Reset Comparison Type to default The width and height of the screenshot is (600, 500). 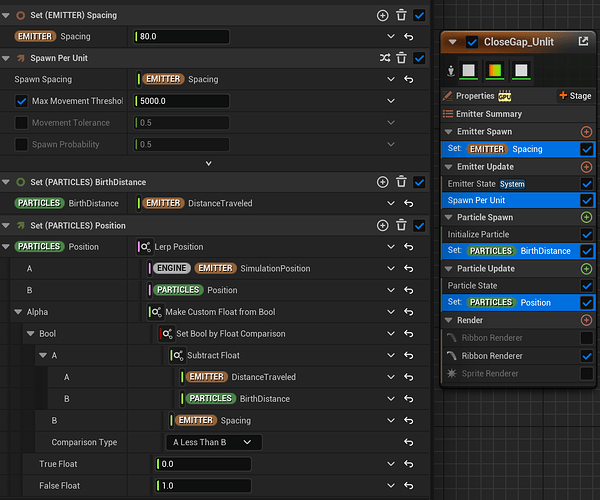pos(409,442)
